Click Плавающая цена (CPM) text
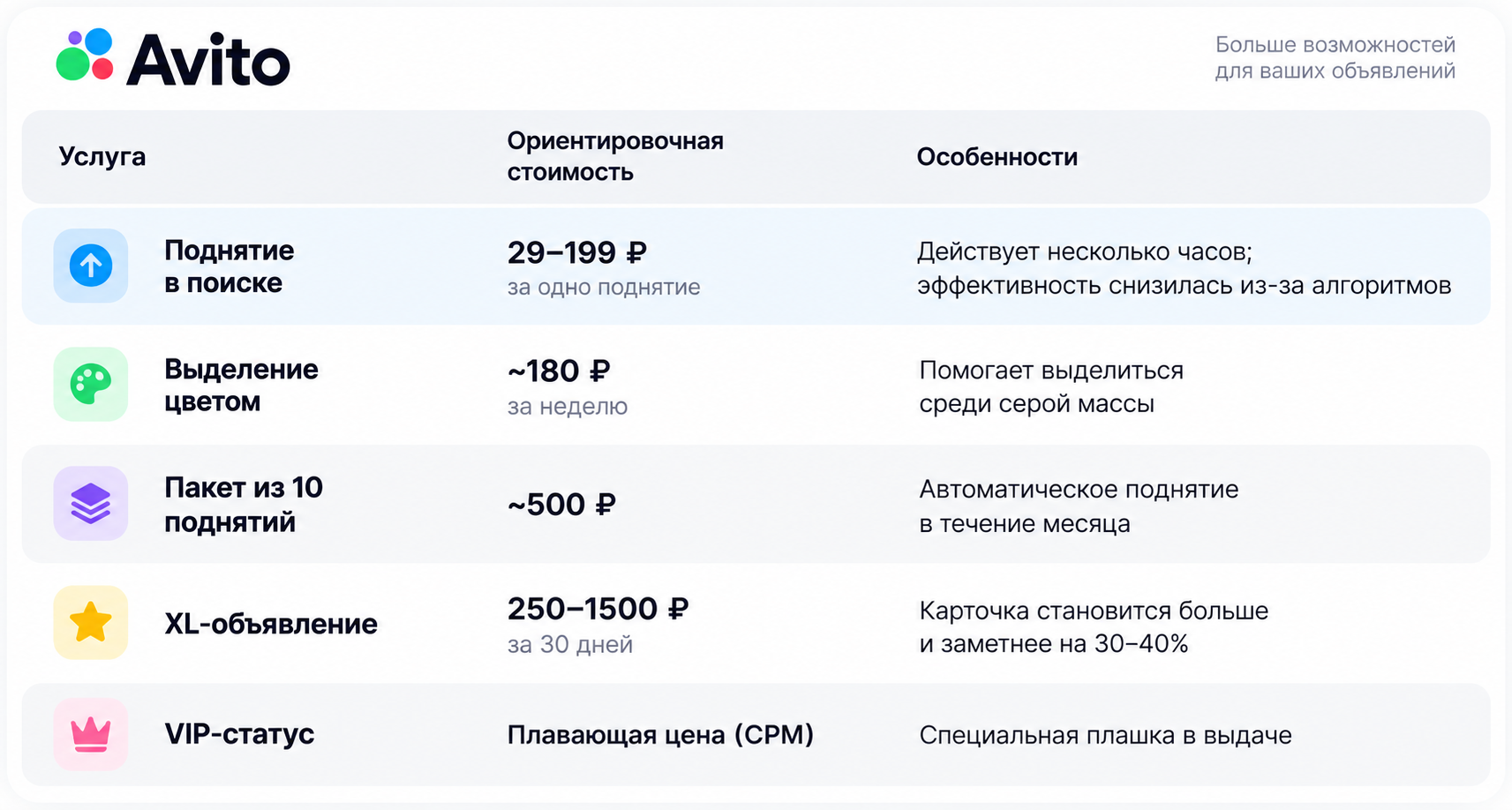 pyautogui.click(x=660, y=735)
